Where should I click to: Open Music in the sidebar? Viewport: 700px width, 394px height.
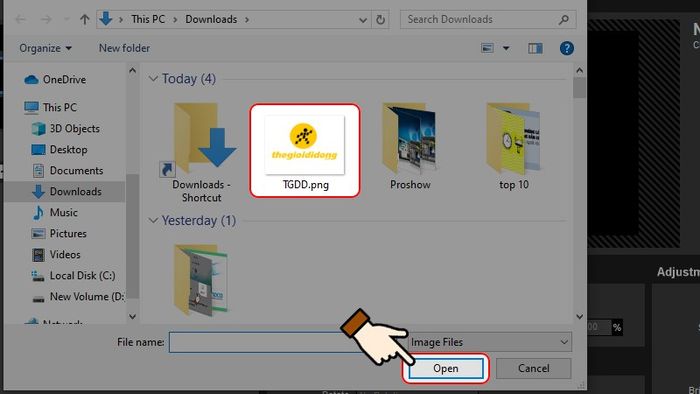[x=63, y=212]
